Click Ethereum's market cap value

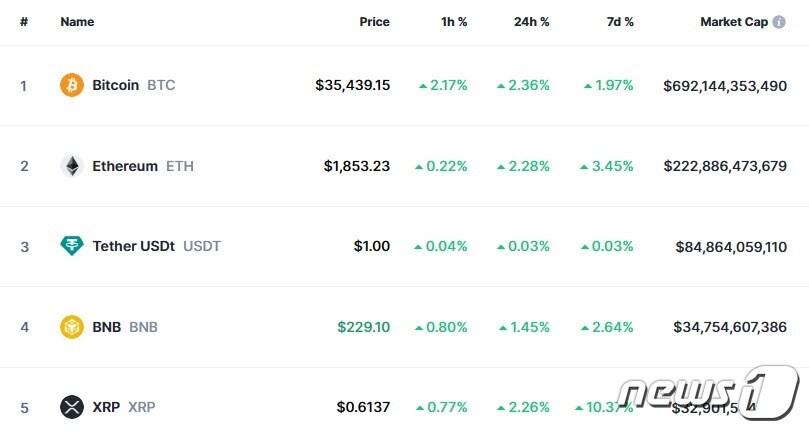[724, 166]
